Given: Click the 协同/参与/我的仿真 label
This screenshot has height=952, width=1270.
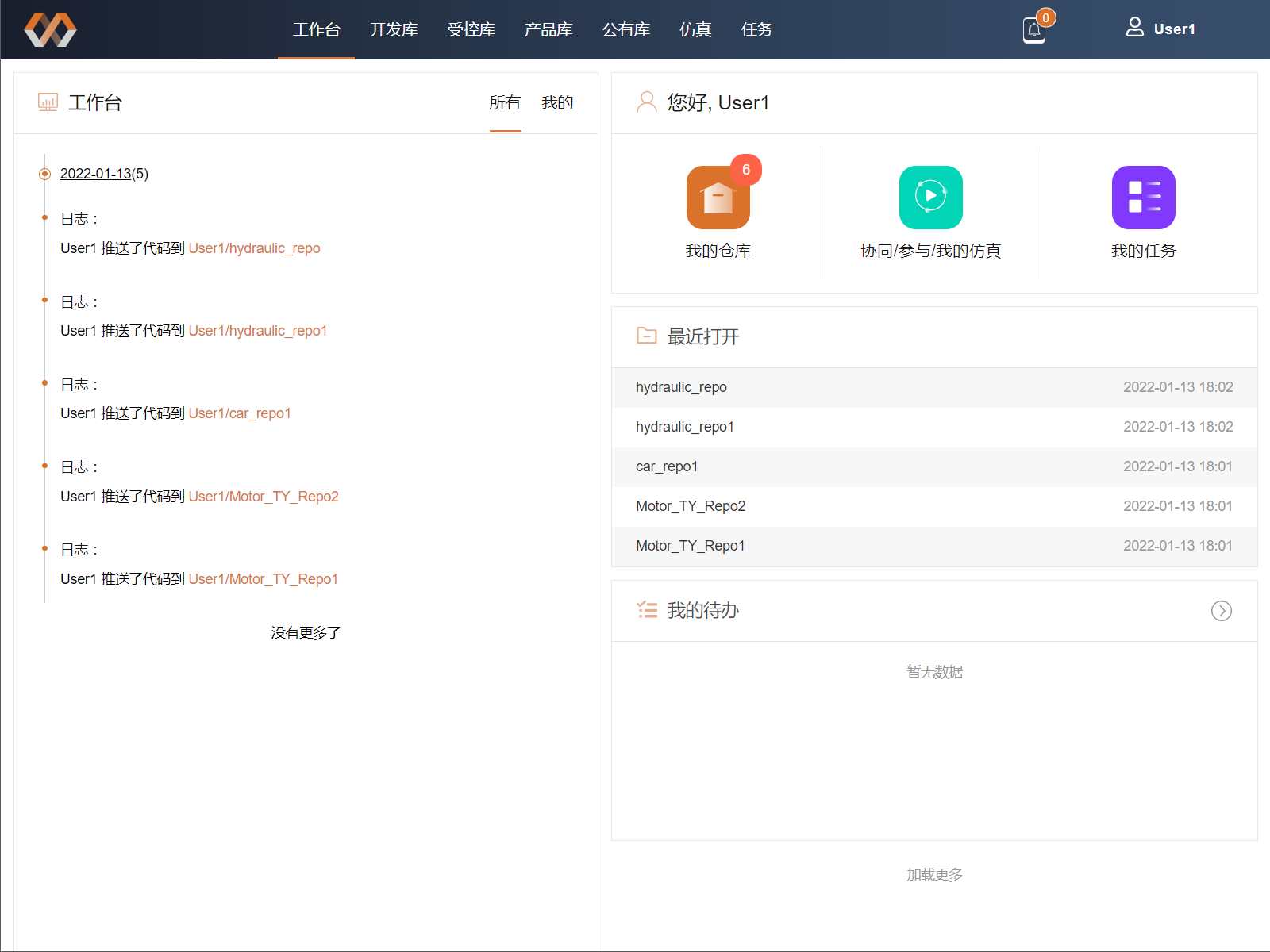Looking at the screenshot, I should click(930, 251).
